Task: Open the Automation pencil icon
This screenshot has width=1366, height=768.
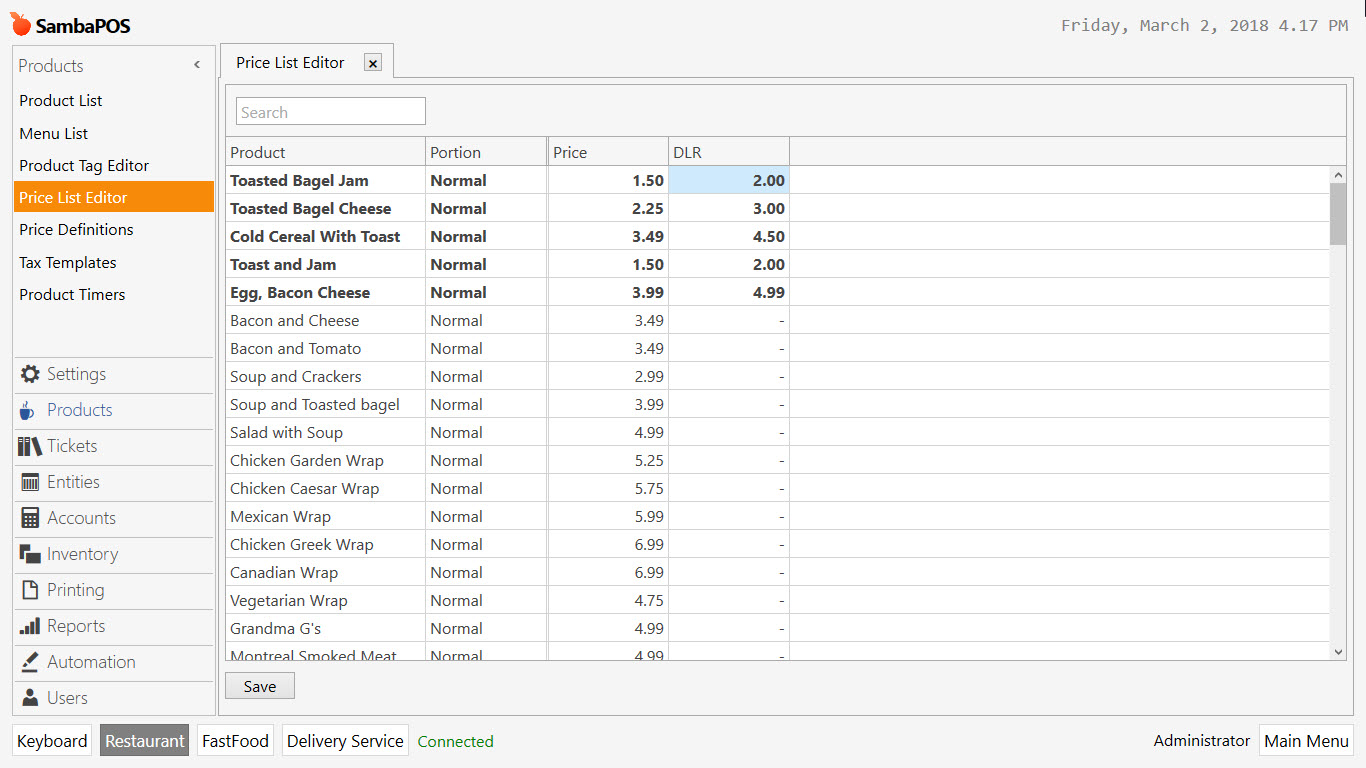Action: [31, 662]
